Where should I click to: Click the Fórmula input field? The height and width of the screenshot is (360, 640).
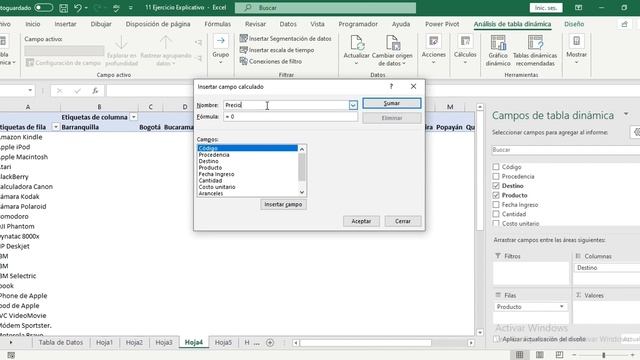coord(290,117)
